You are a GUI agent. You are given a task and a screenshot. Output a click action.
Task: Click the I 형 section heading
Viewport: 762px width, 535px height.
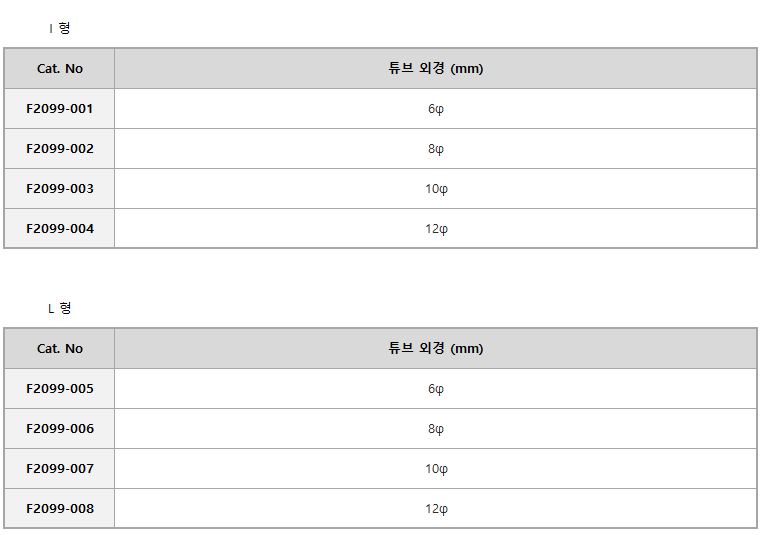[60, 28]
